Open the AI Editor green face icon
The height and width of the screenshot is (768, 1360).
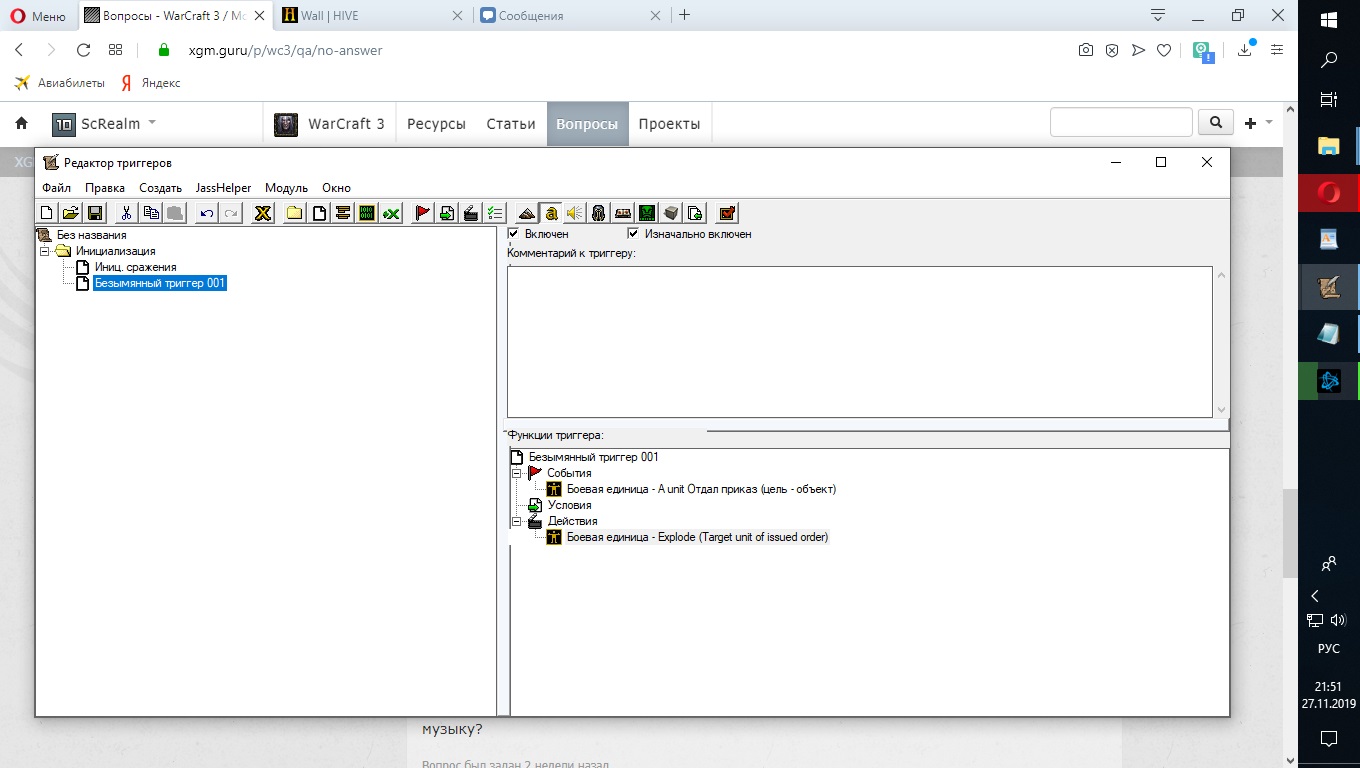[647, 212]
